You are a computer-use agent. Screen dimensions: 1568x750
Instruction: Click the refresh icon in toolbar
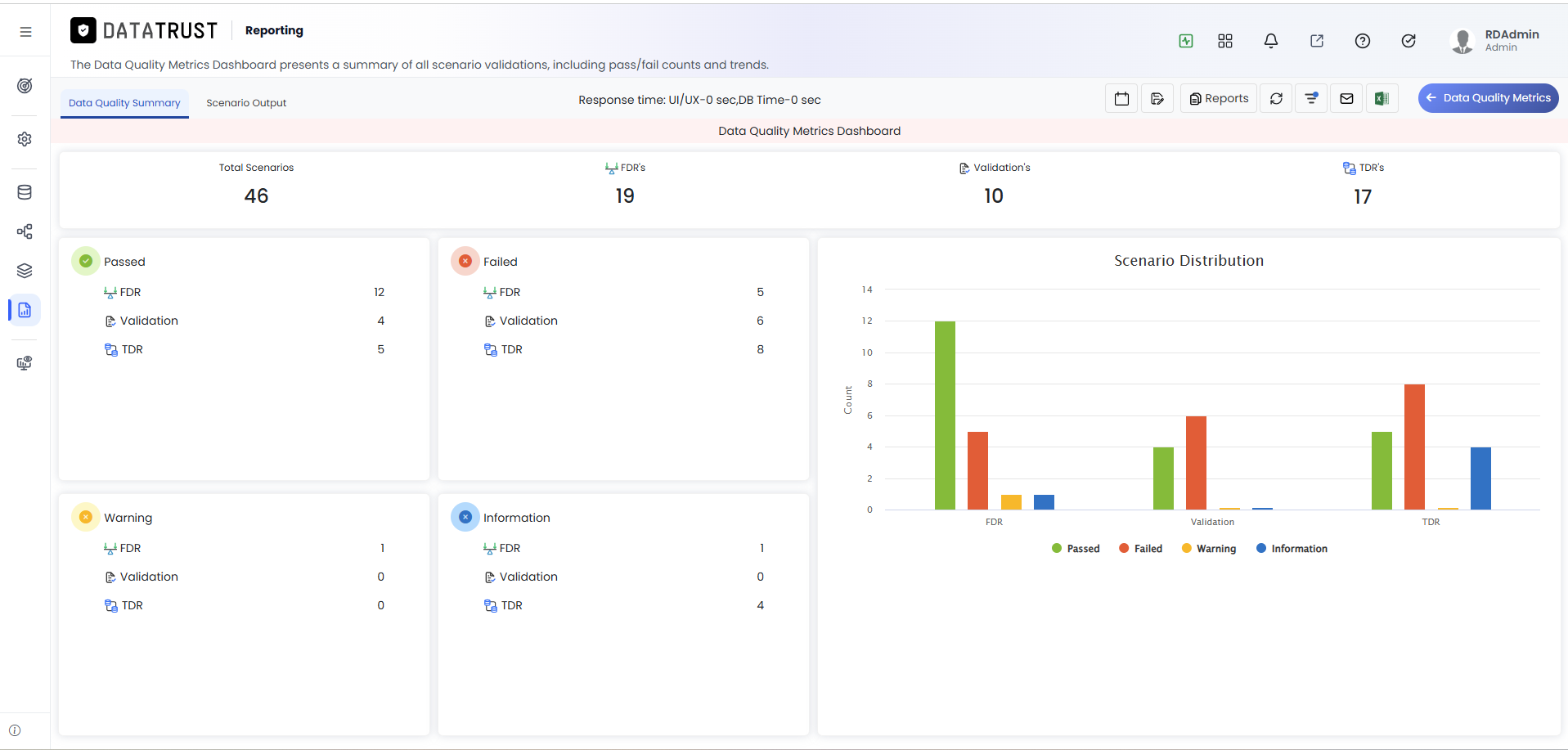click(1276, 99)
